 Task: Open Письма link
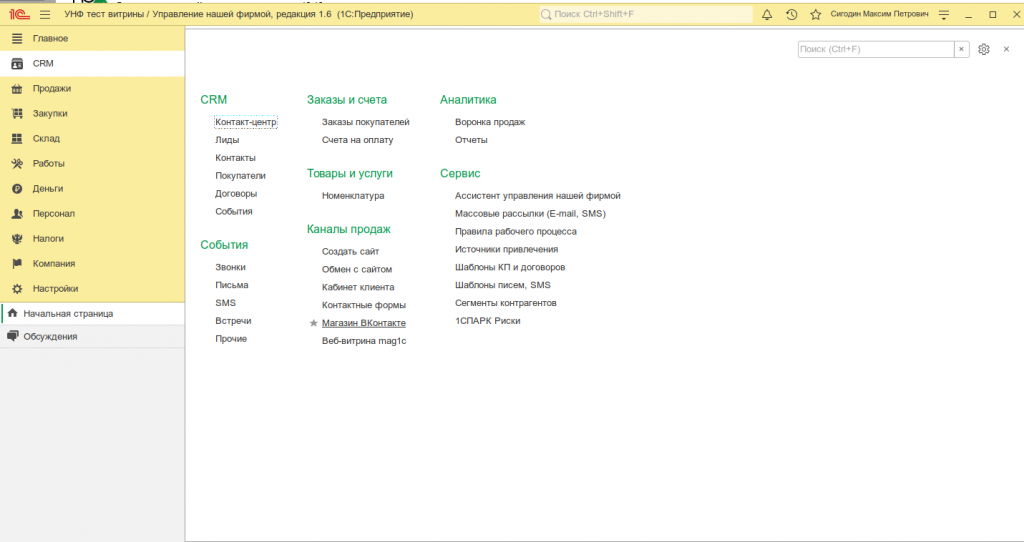[x=232, y=285]
